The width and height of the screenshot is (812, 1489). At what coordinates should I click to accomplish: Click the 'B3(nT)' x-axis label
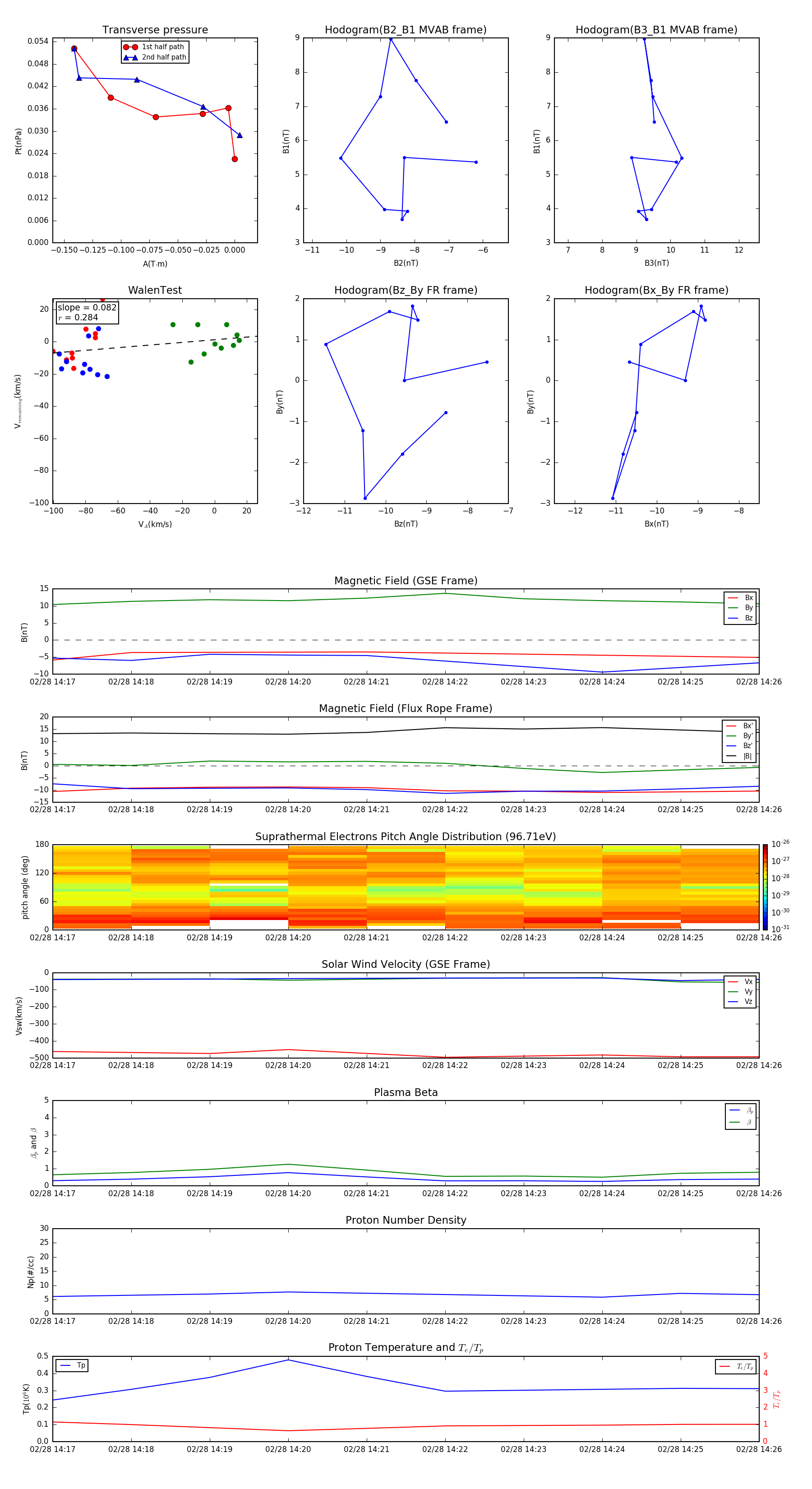click(656, 263)
